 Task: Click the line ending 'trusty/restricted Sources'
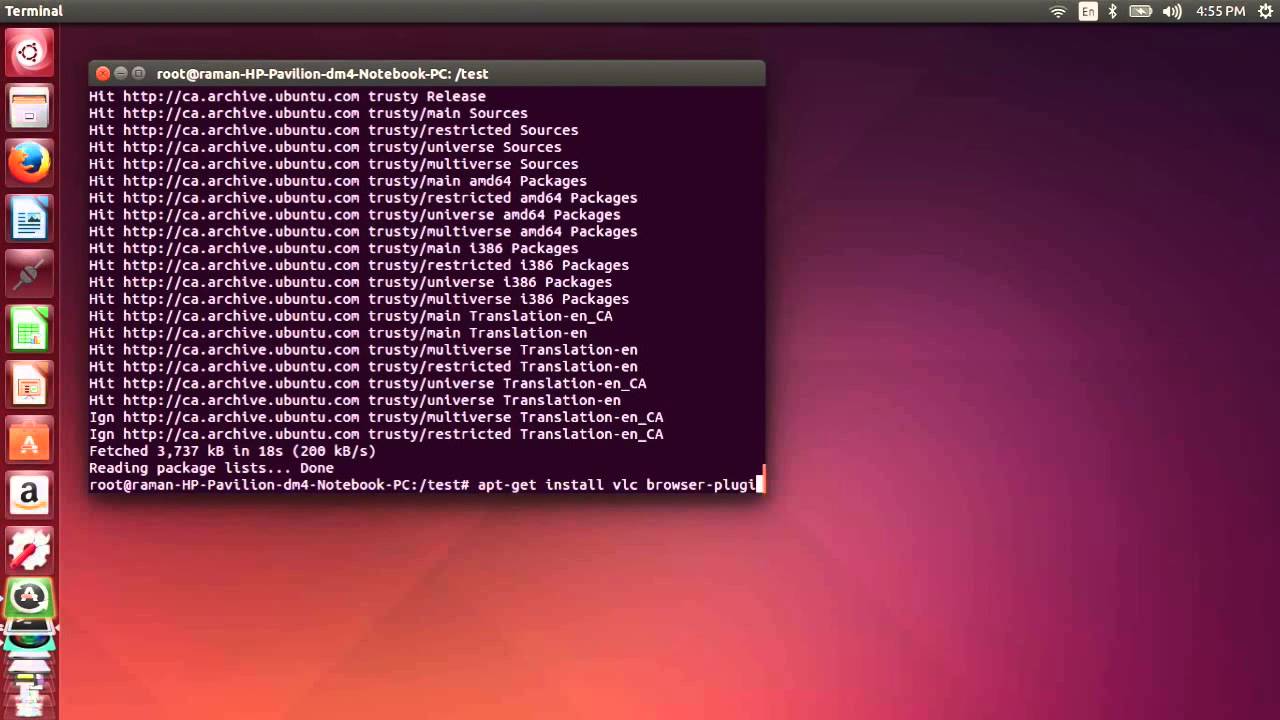(x=333, y=130)
